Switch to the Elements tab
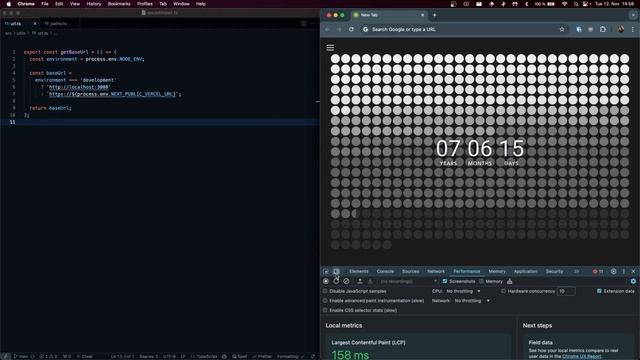Viewport: 640px width, 360px height. [x=359, y=271]
